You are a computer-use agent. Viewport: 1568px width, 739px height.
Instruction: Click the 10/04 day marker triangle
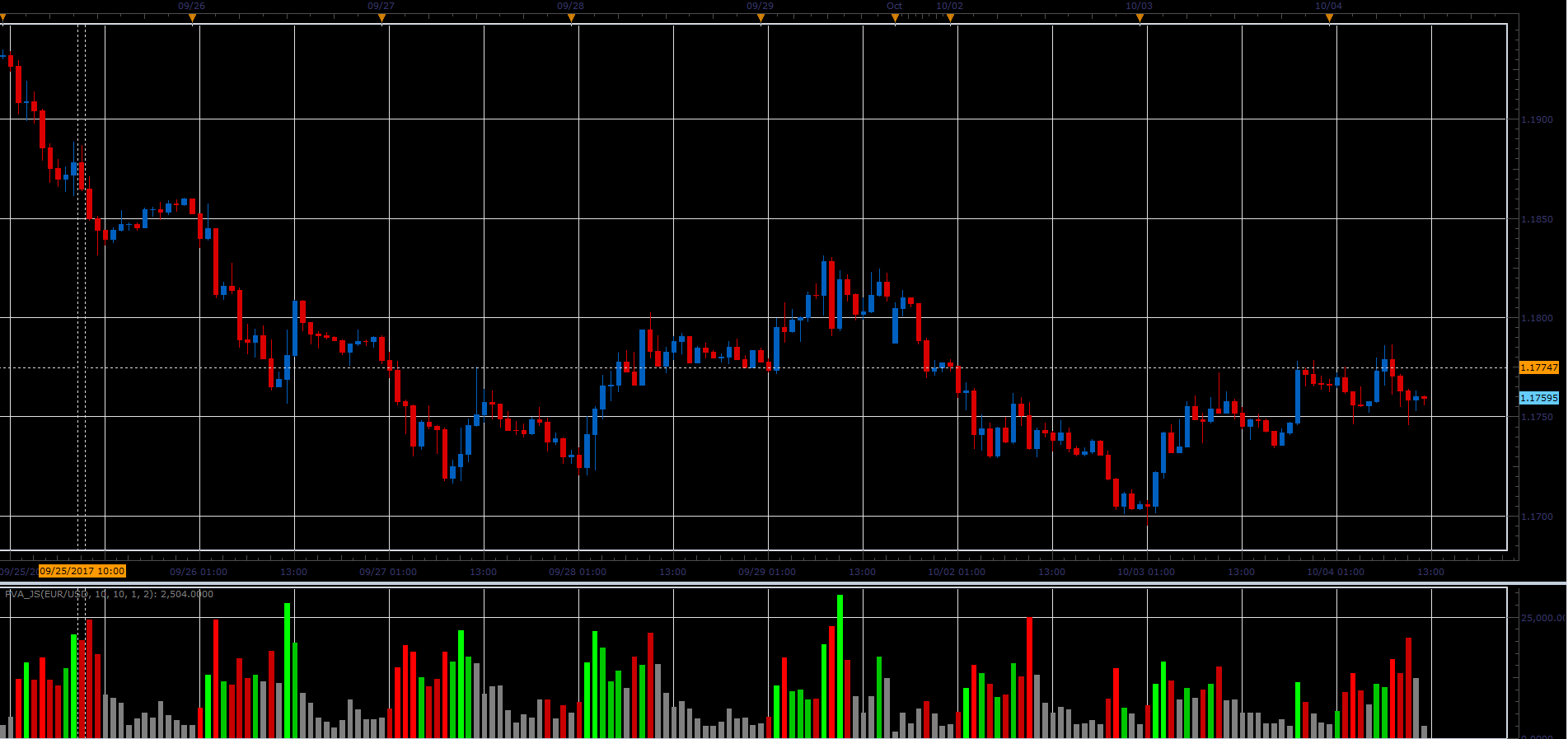(x=1329, y=18)
